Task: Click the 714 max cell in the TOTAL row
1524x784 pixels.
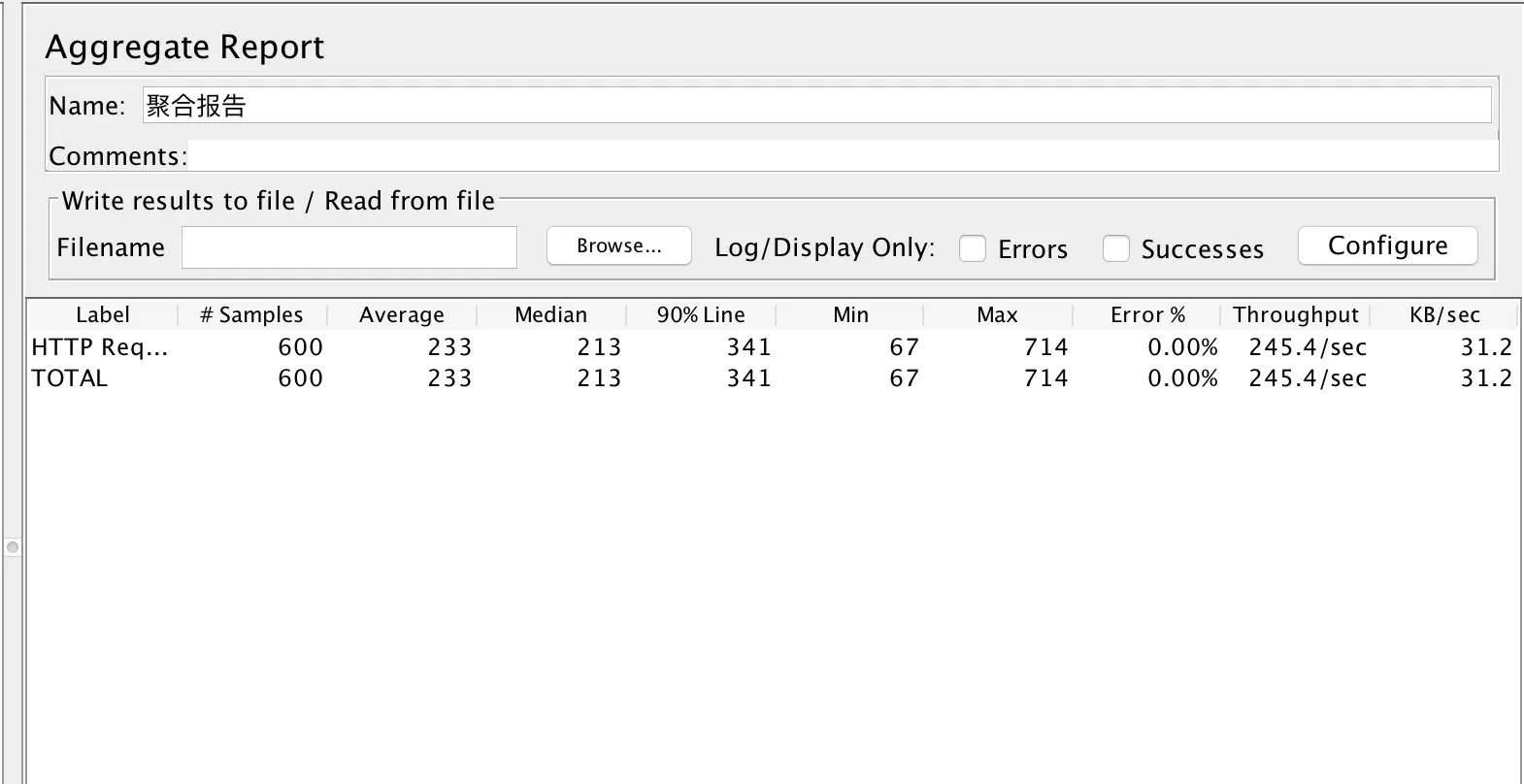Action: (1046, 378)
